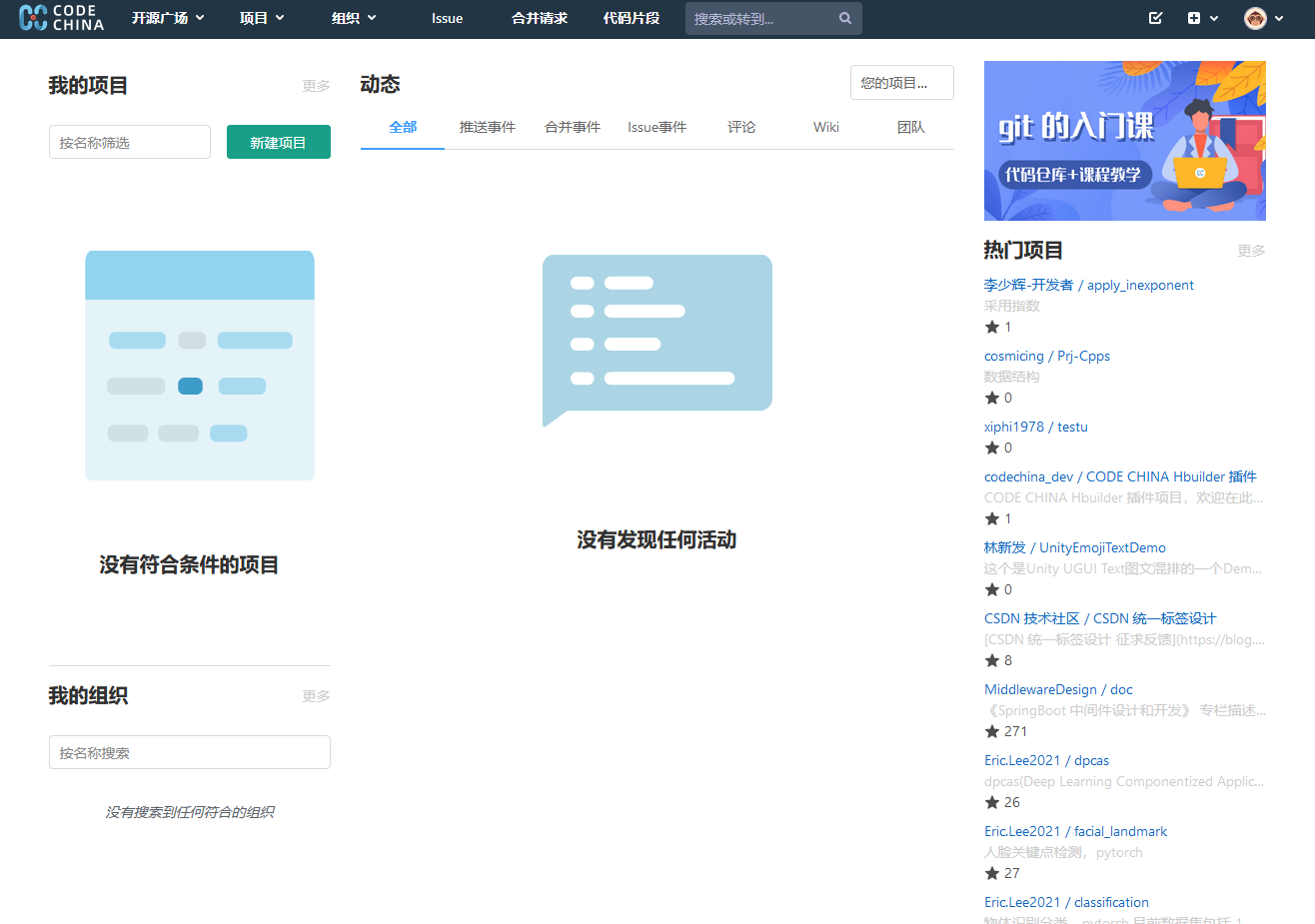Click the CODE CHINA logo
This screenshot has height=924, width=1315.
pyautogui.click(x=62, y=18)
